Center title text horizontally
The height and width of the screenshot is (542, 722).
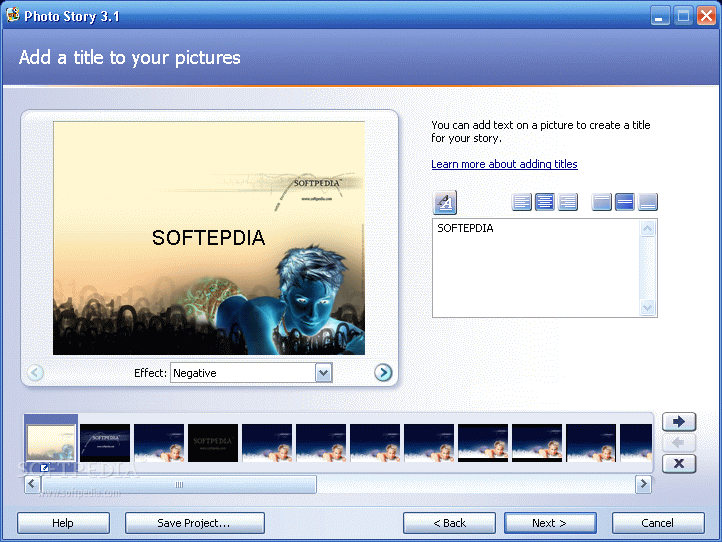545,202
